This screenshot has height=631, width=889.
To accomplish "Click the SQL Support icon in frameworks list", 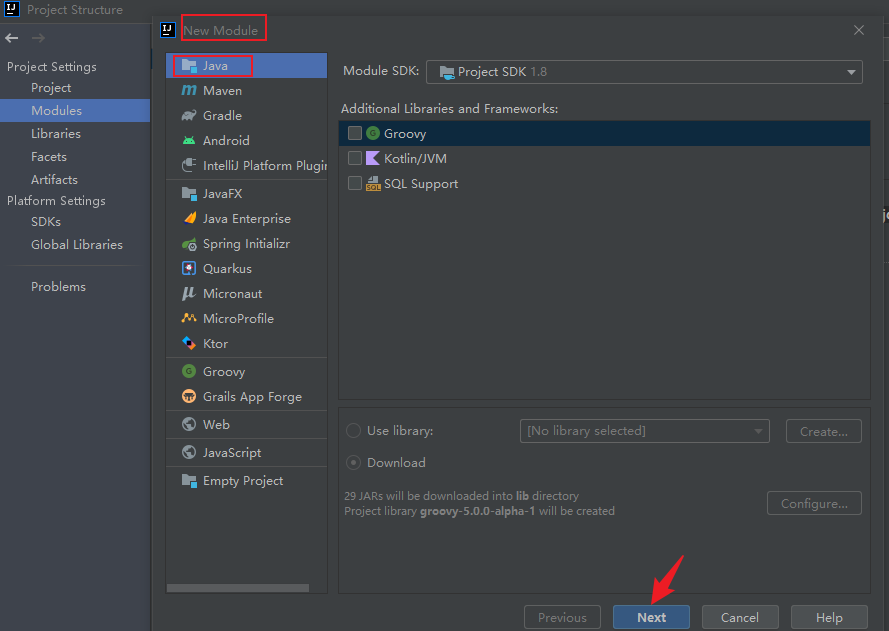I will pyautogui.click(x=373, y=184).
